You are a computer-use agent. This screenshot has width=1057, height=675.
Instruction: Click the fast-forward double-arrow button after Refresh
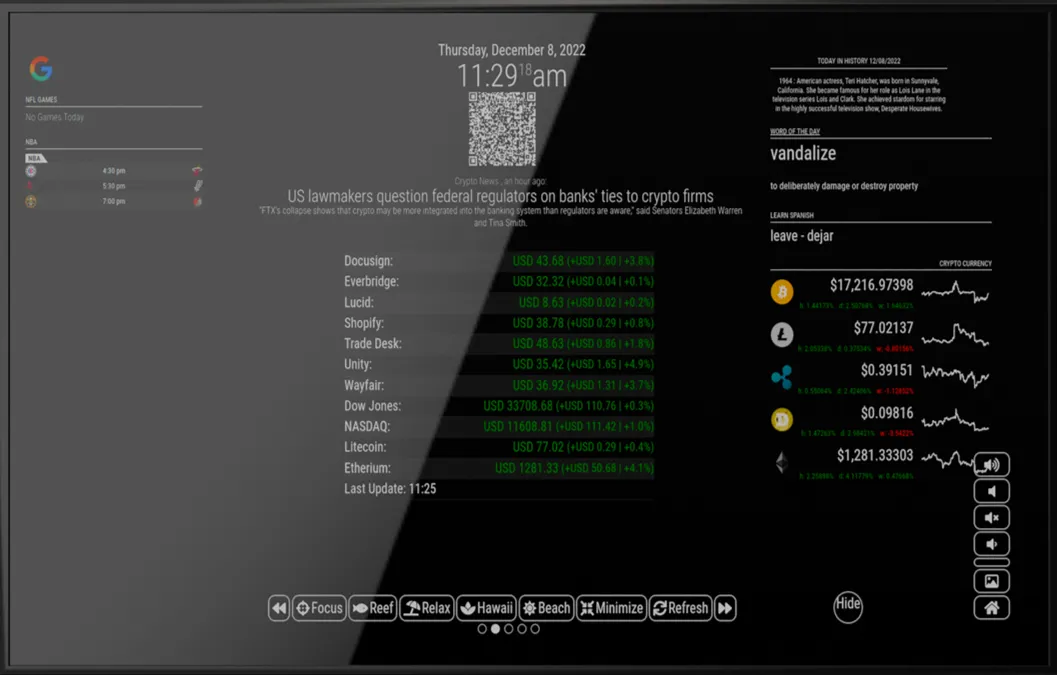725,608
